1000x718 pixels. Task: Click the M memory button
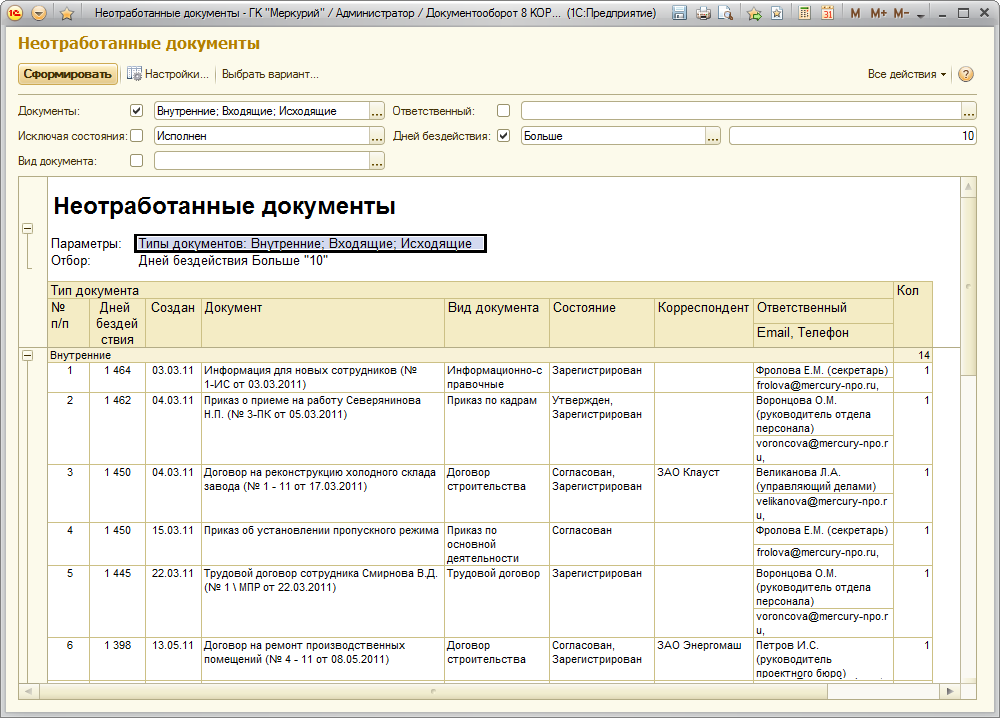855,13
